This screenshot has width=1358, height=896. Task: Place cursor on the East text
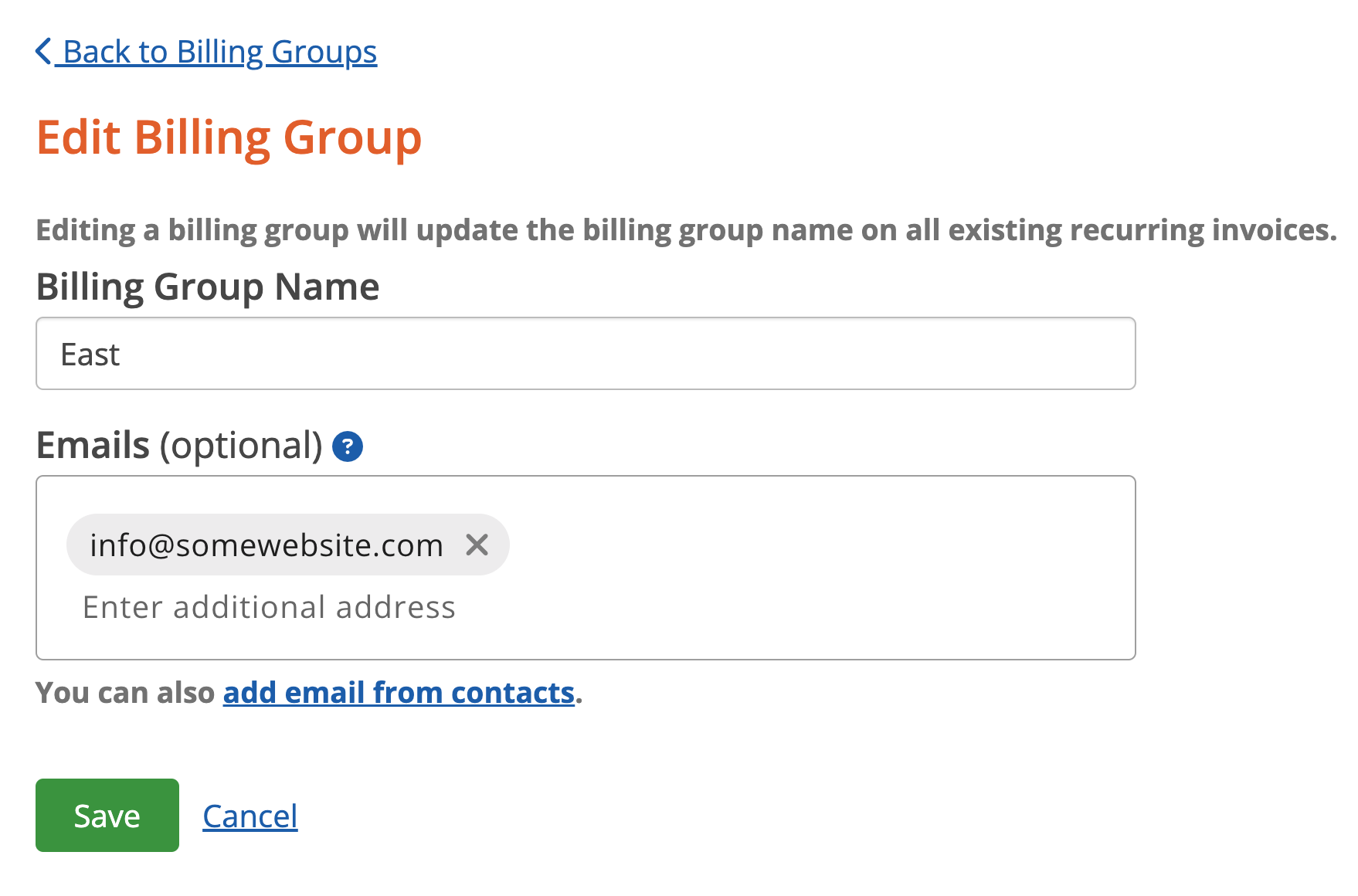[x=90, y=355]
